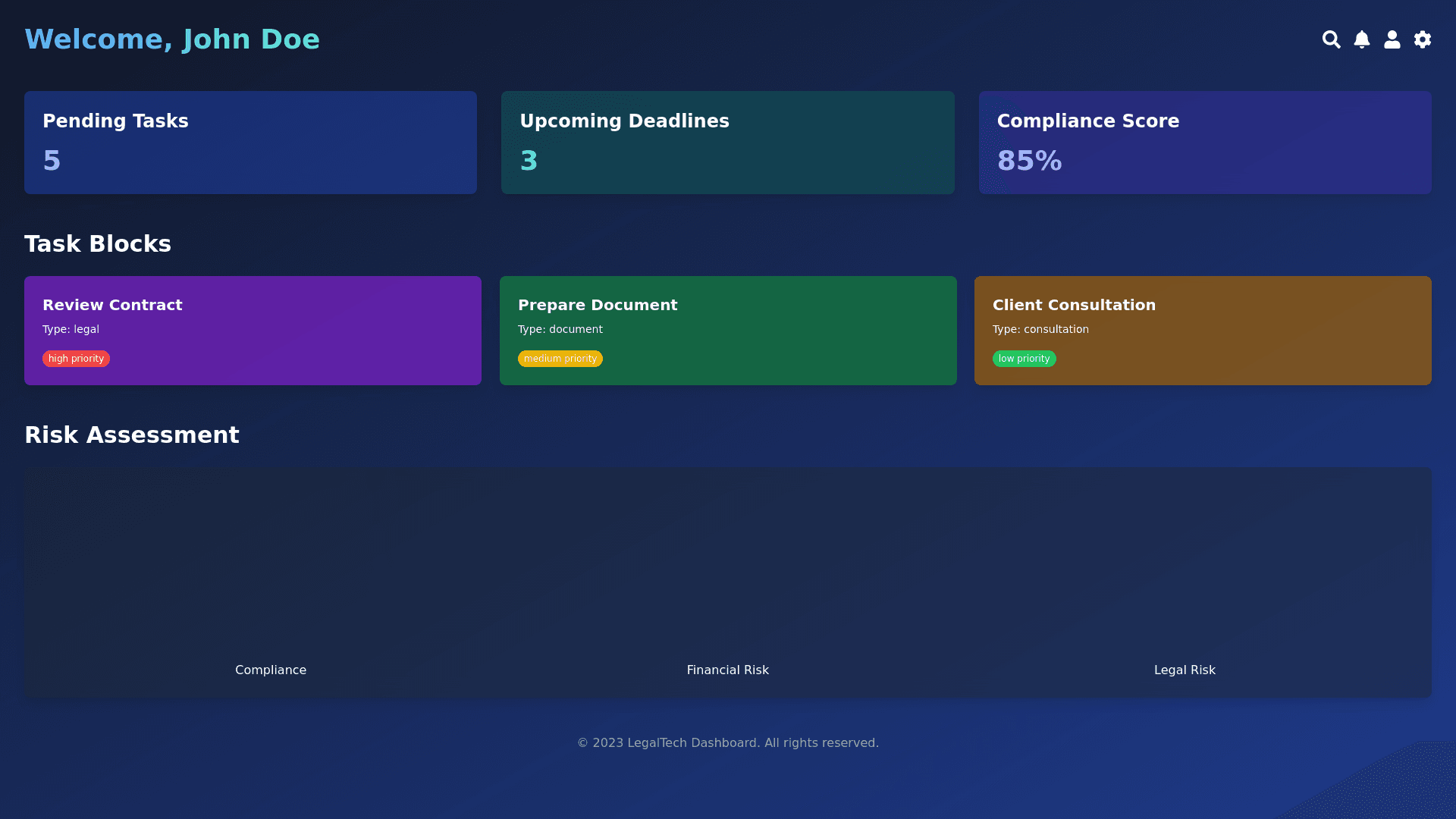Image resolution: width=1456 pixels, height=819 pixels.
Task: Open the user profile icon
Action: (x=1392, y=39)
